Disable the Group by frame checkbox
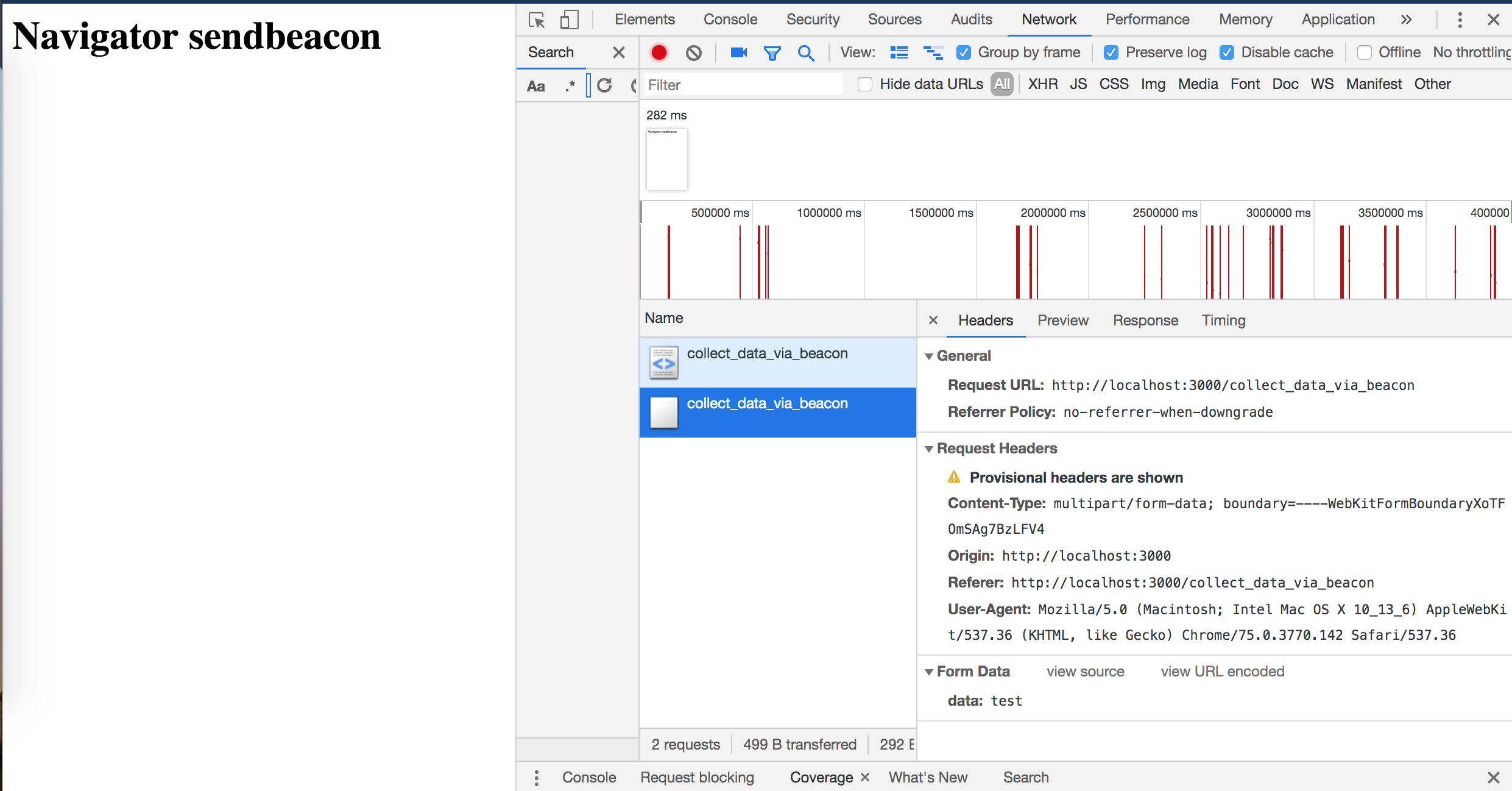Viewport: 1512px width, 791px height. point(964,53)
